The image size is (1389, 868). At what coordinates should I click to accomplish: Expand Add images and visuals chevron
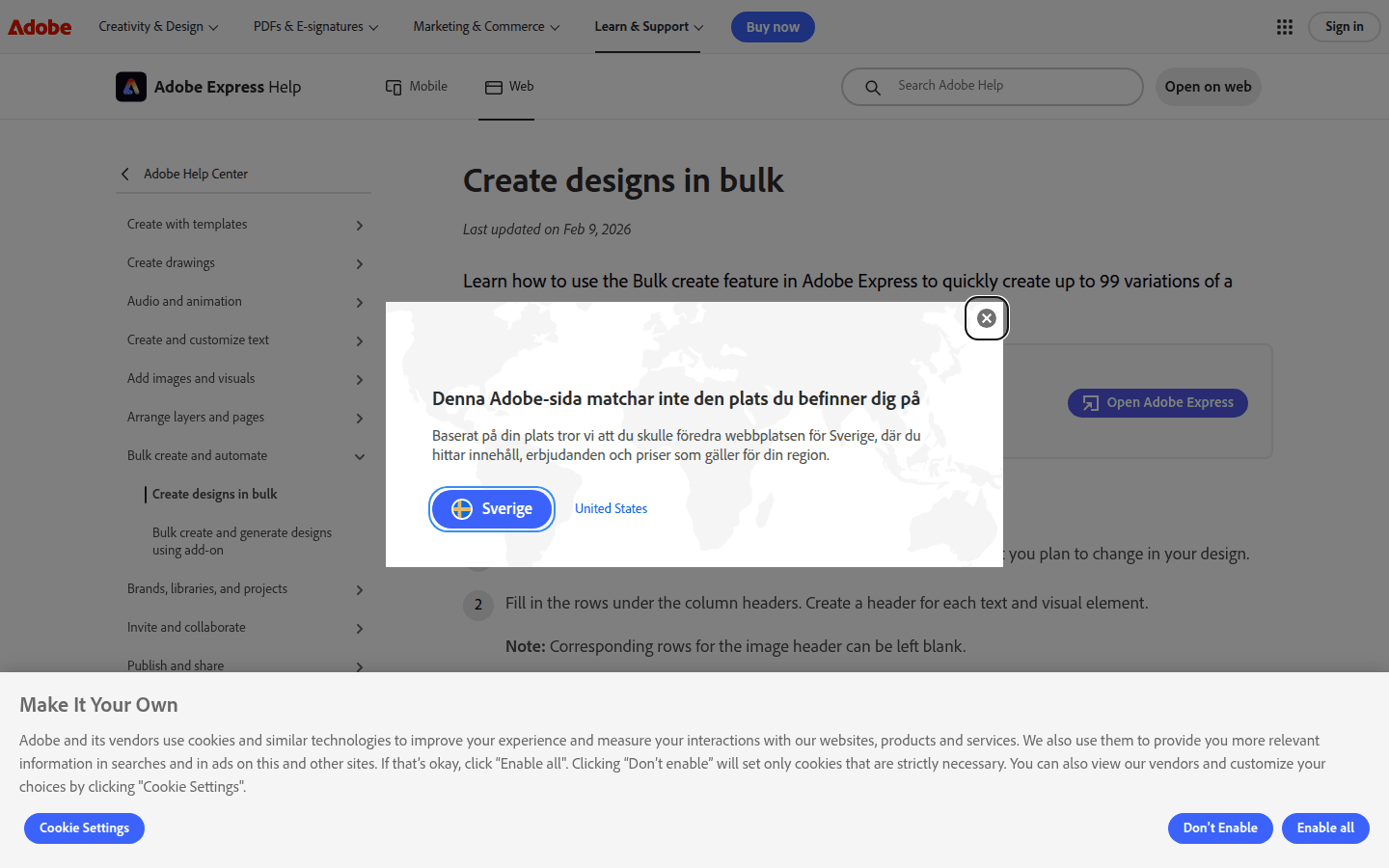tap(360, 380)
